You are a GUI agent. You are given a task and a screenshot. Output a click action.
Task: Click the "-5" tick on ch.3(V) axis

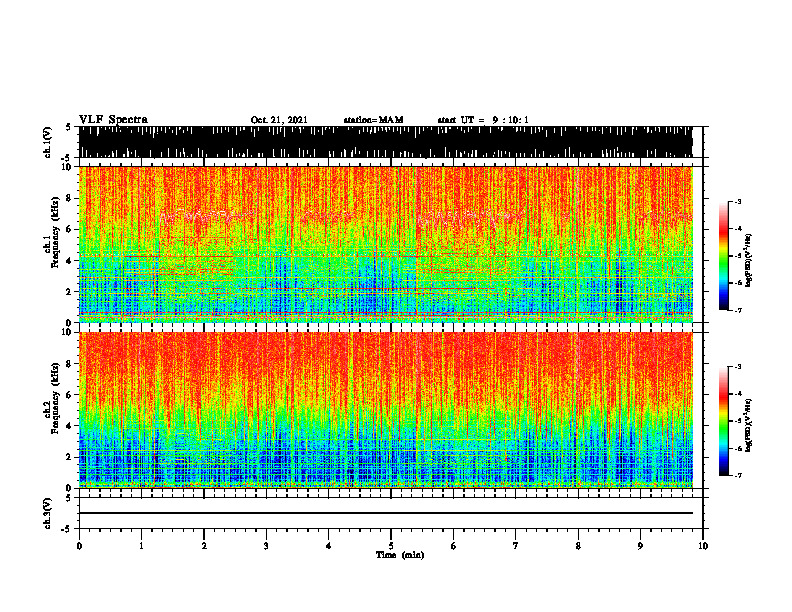coord(66,529)
